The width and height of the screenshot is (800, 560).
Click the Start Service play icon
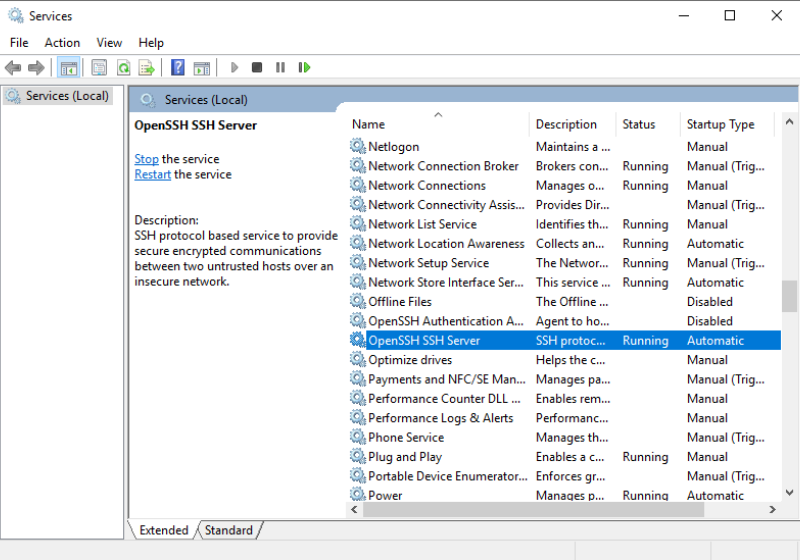tap(234, 67)
